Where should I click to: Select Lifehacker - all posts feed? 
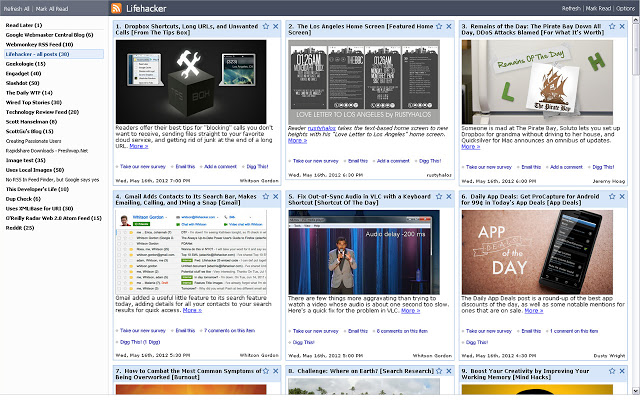coord(54,54)
